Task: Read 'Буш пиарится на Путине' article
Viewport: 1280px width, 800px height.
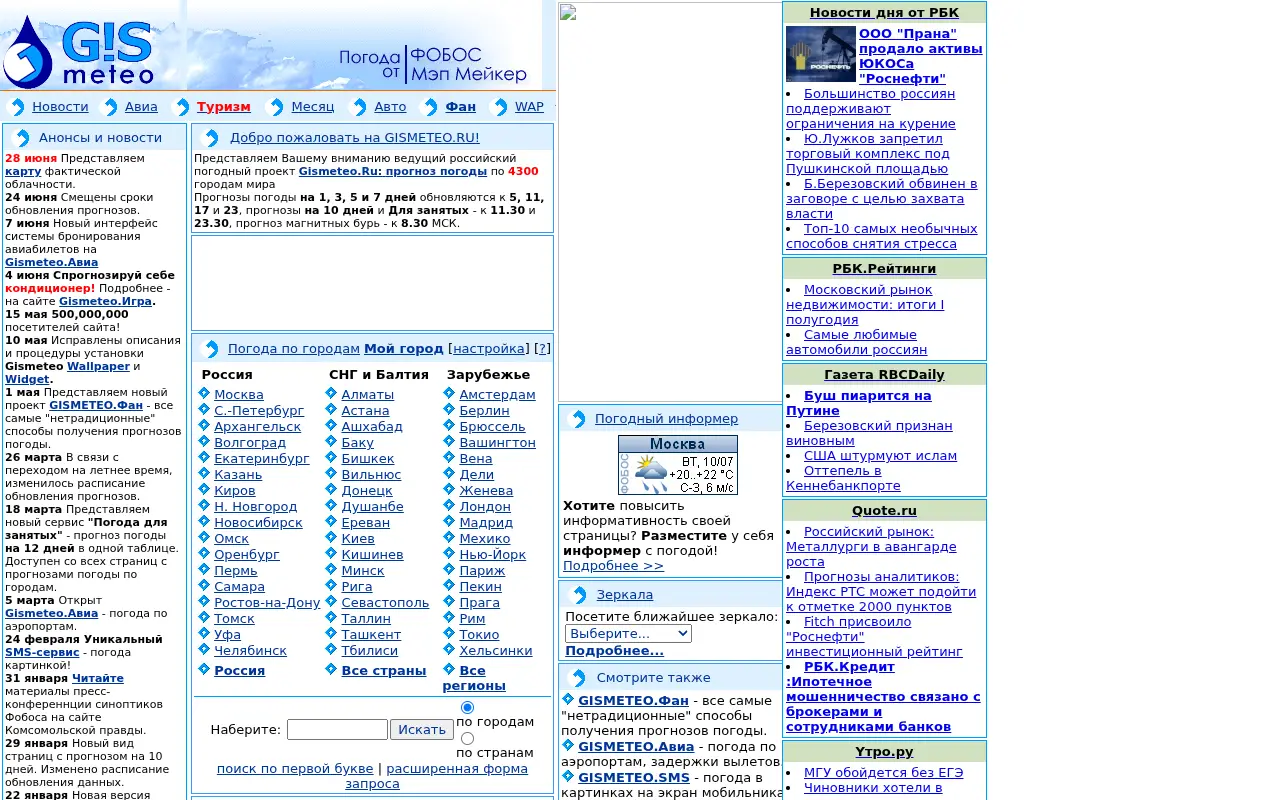Action: pyautogui.click(x=859, y=403)
